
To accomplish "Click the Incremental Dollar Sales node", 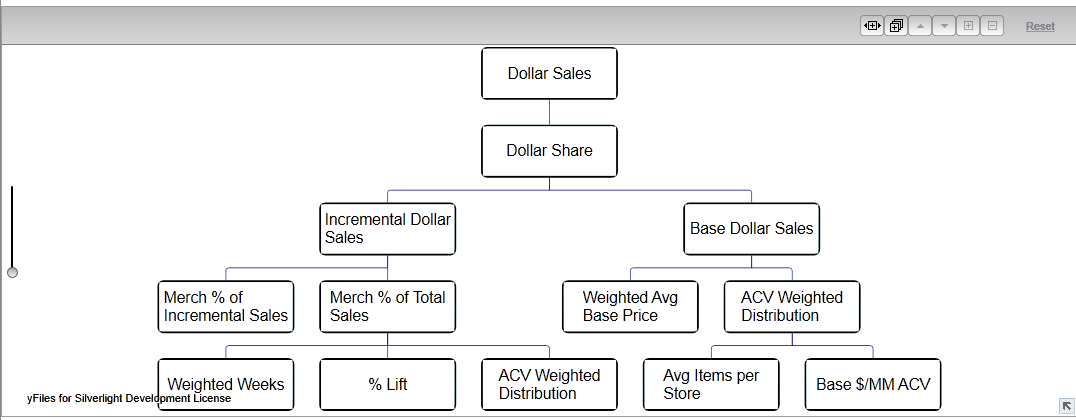I will click(388, 229).
